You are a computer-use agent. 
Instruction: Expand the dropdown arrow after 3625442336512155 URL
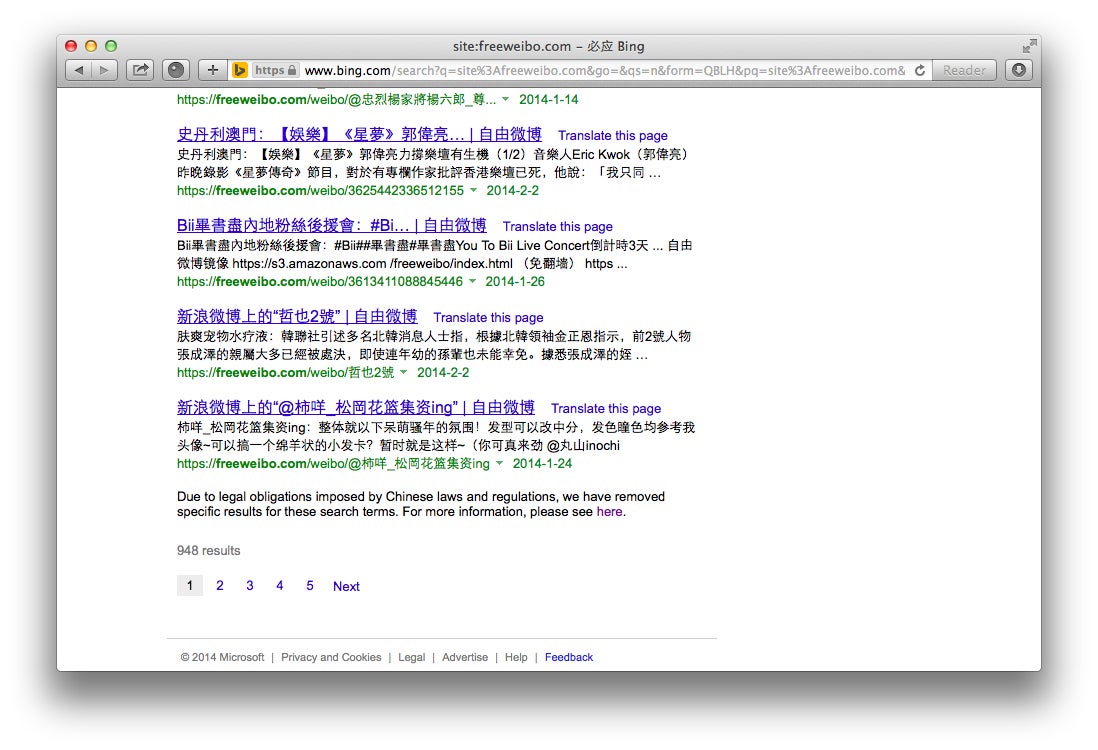(x=473, y=190)
